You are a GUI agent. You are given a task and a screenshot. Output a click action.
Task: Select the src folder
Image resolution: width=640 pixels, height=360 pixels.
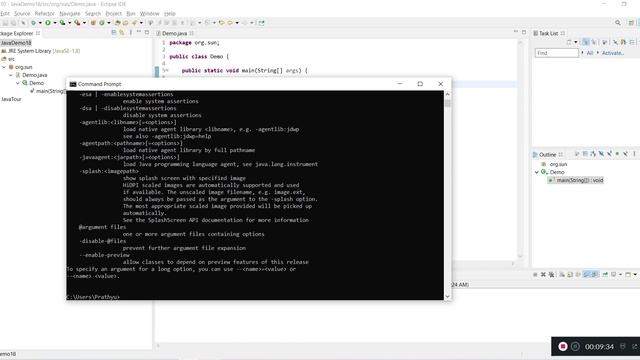[x=8, y=59]
